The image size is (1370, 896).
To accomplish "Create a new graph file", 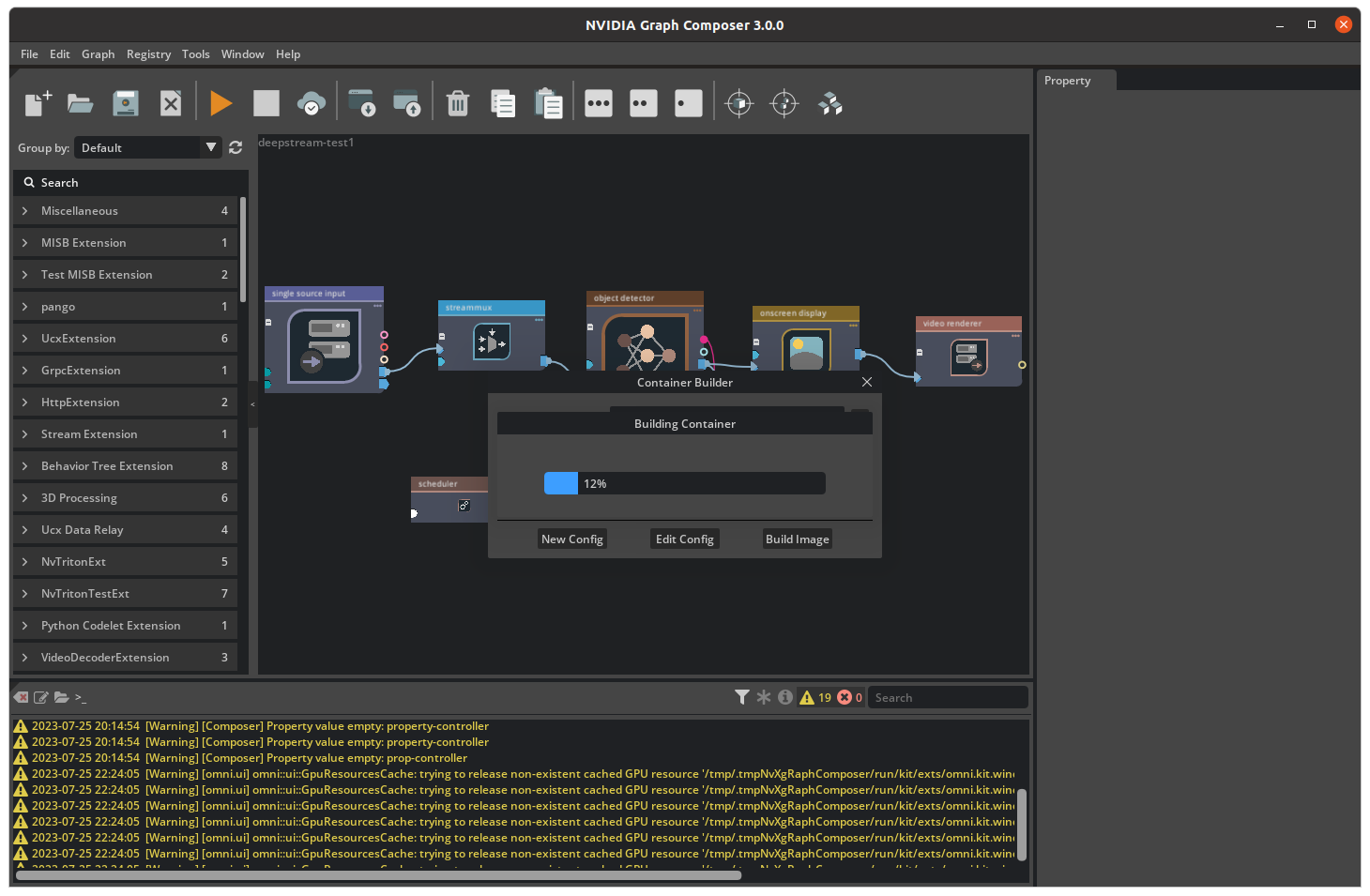I will click(38, 103).
